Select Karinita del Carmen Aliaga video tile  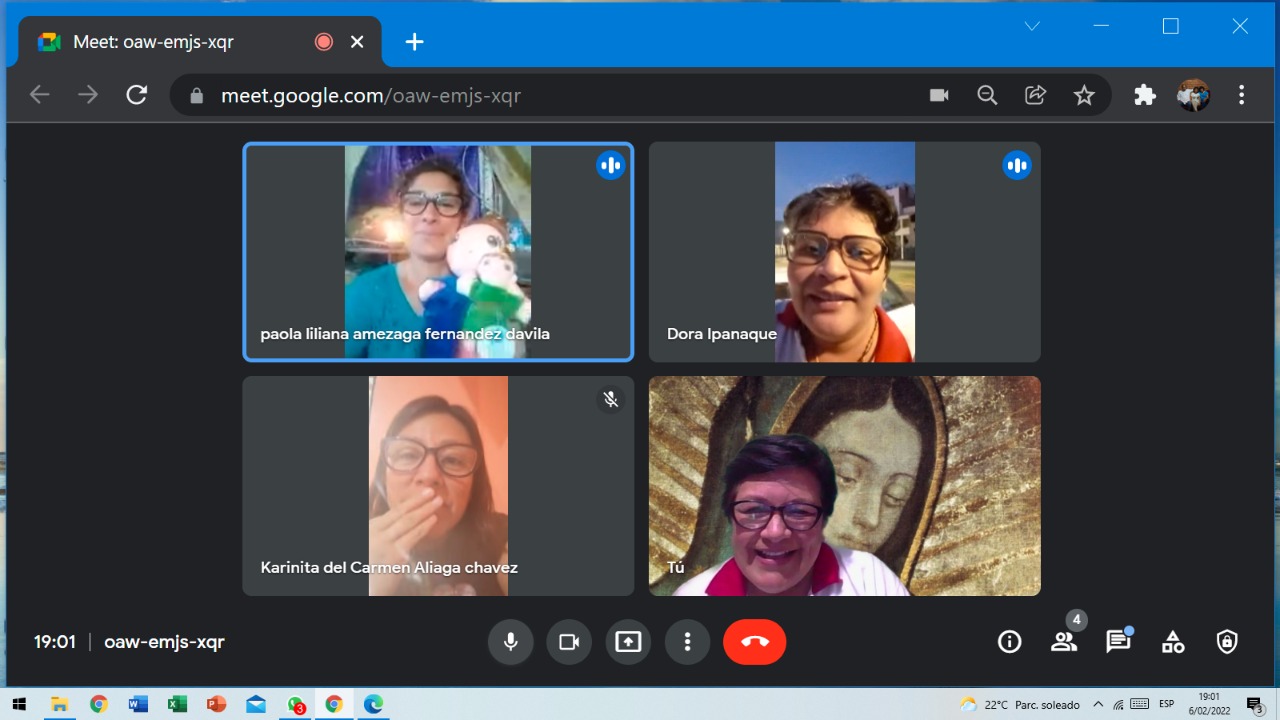click(x=438, y=486)
